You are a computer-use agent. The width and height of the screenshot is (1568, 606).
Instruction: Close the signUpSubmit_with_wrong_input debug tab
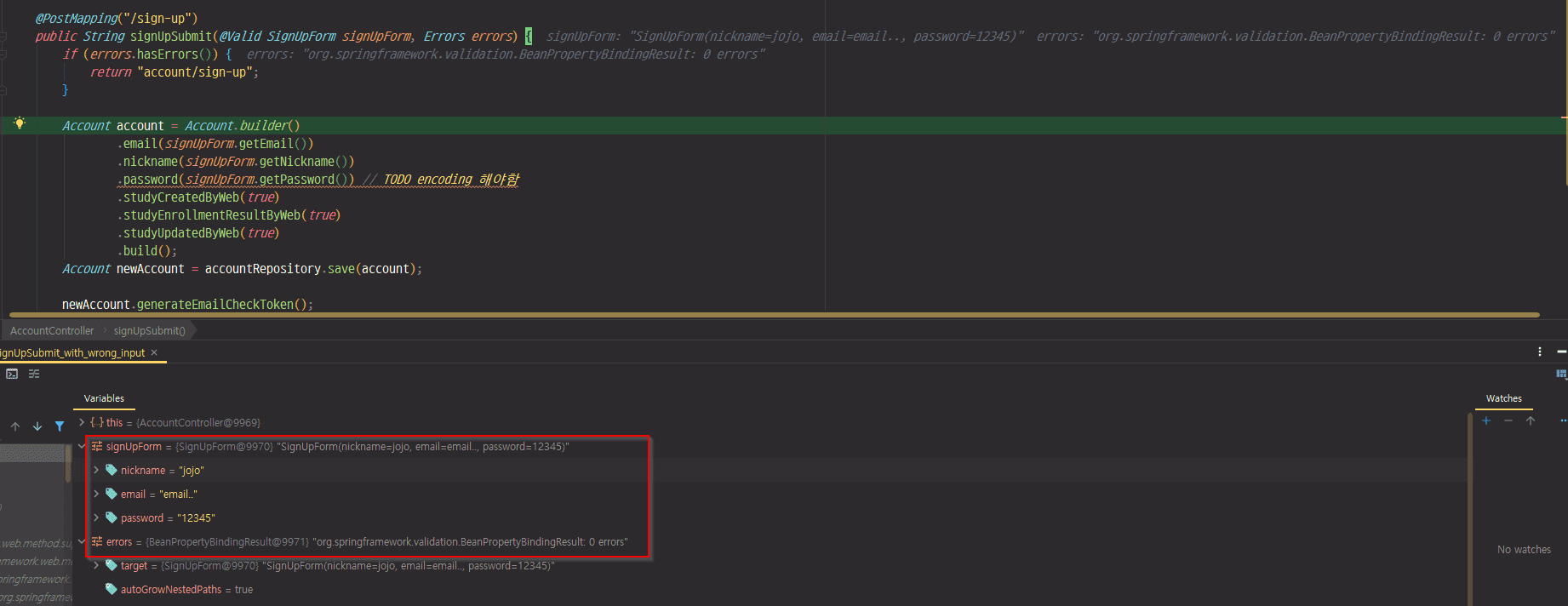pyautogui.click(x=154, y=352)
